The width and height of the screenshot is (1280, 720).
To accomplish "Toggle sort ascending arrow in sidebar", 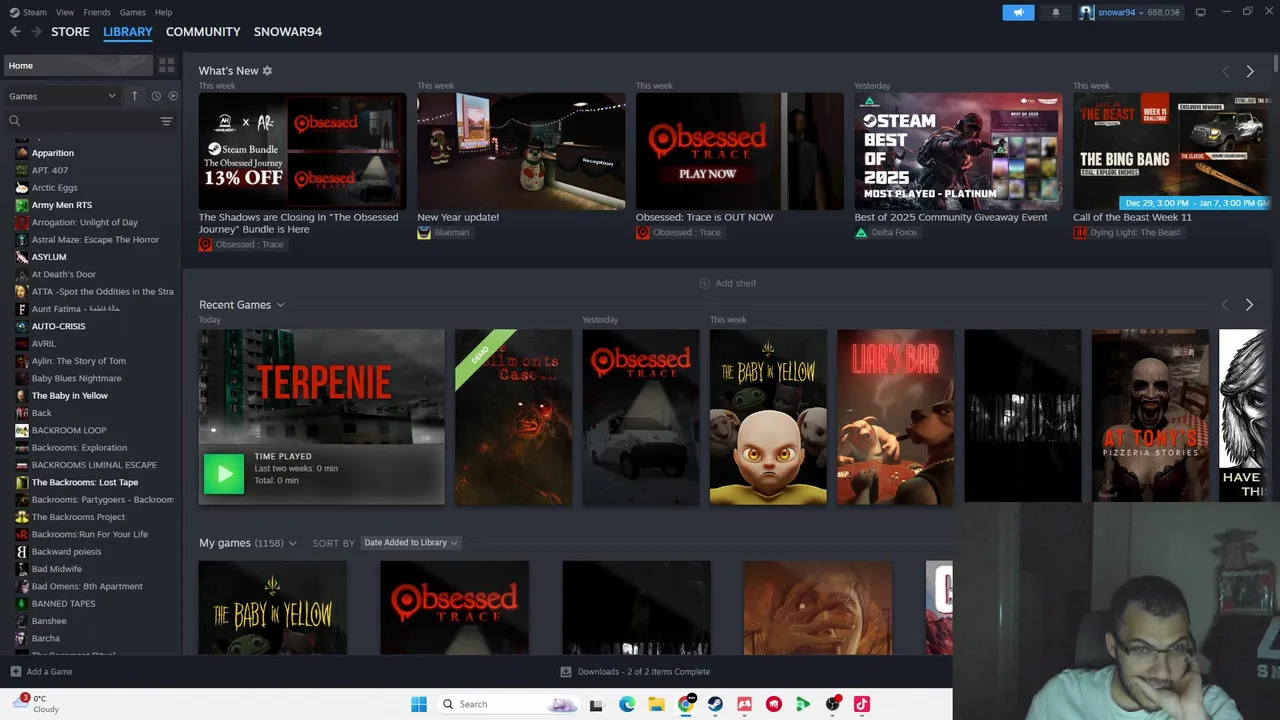I will pos(134,96).
